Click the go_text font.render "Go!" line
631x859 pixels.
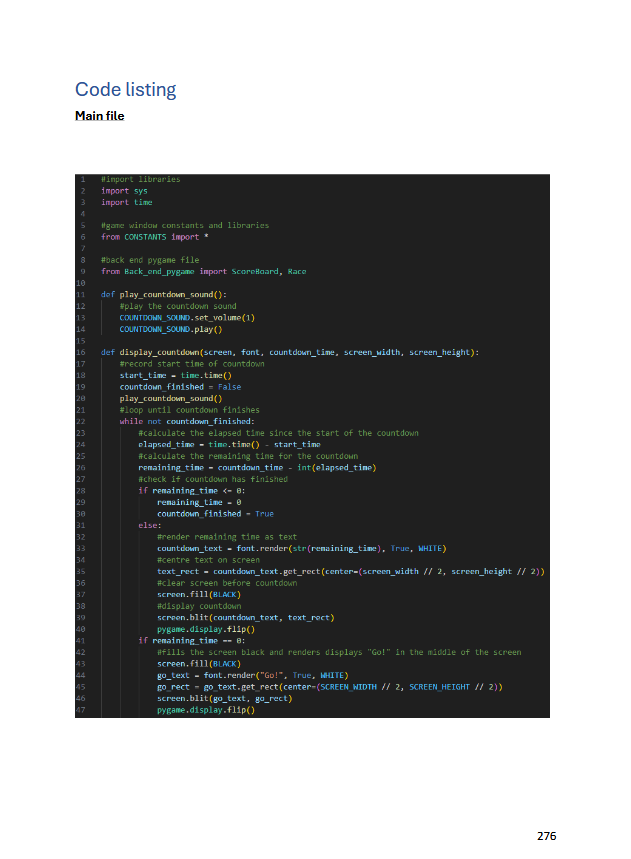[x=251, y=675]
